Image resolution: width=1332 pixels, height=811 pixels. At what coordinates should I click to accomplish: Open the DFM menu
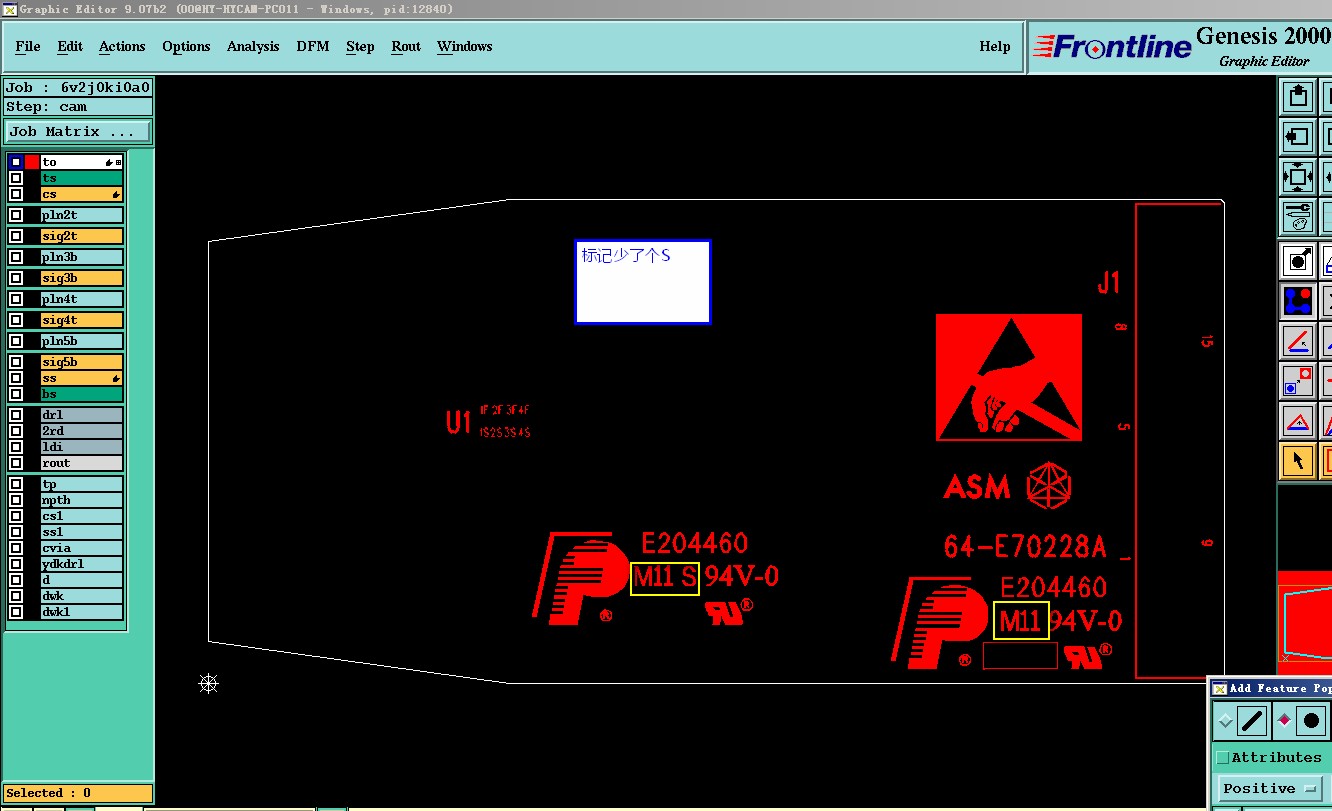[x=313, y=46]
